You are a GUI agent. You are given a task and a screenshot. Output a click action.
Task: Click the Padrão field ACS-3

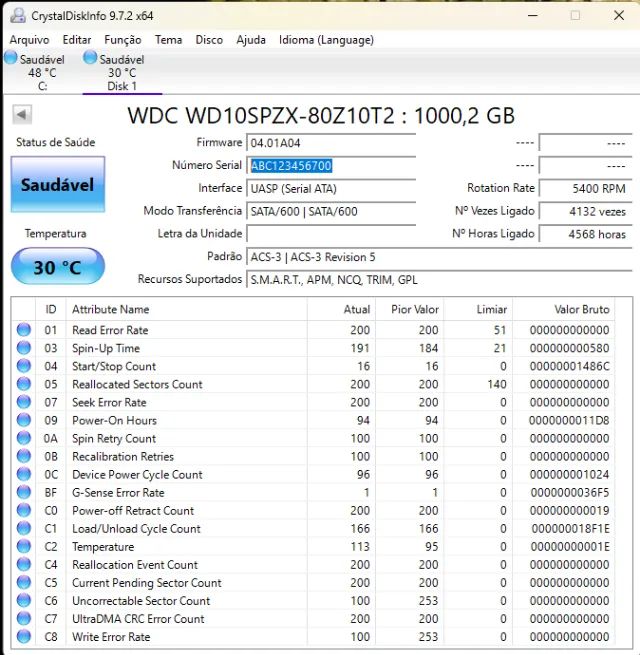pos(439,256)
